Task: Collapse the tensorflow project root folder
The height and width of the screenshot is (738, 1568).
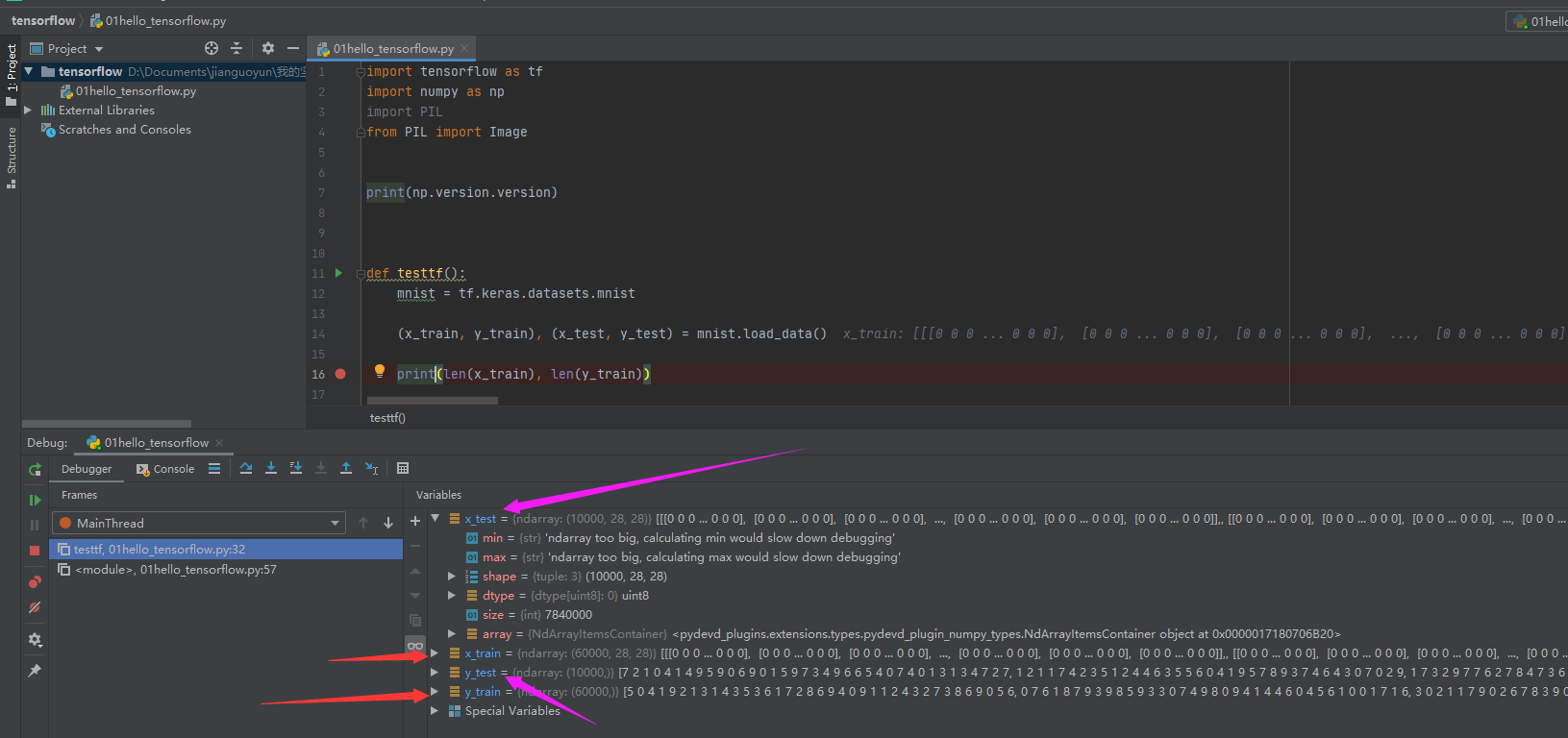Action: 29,71
